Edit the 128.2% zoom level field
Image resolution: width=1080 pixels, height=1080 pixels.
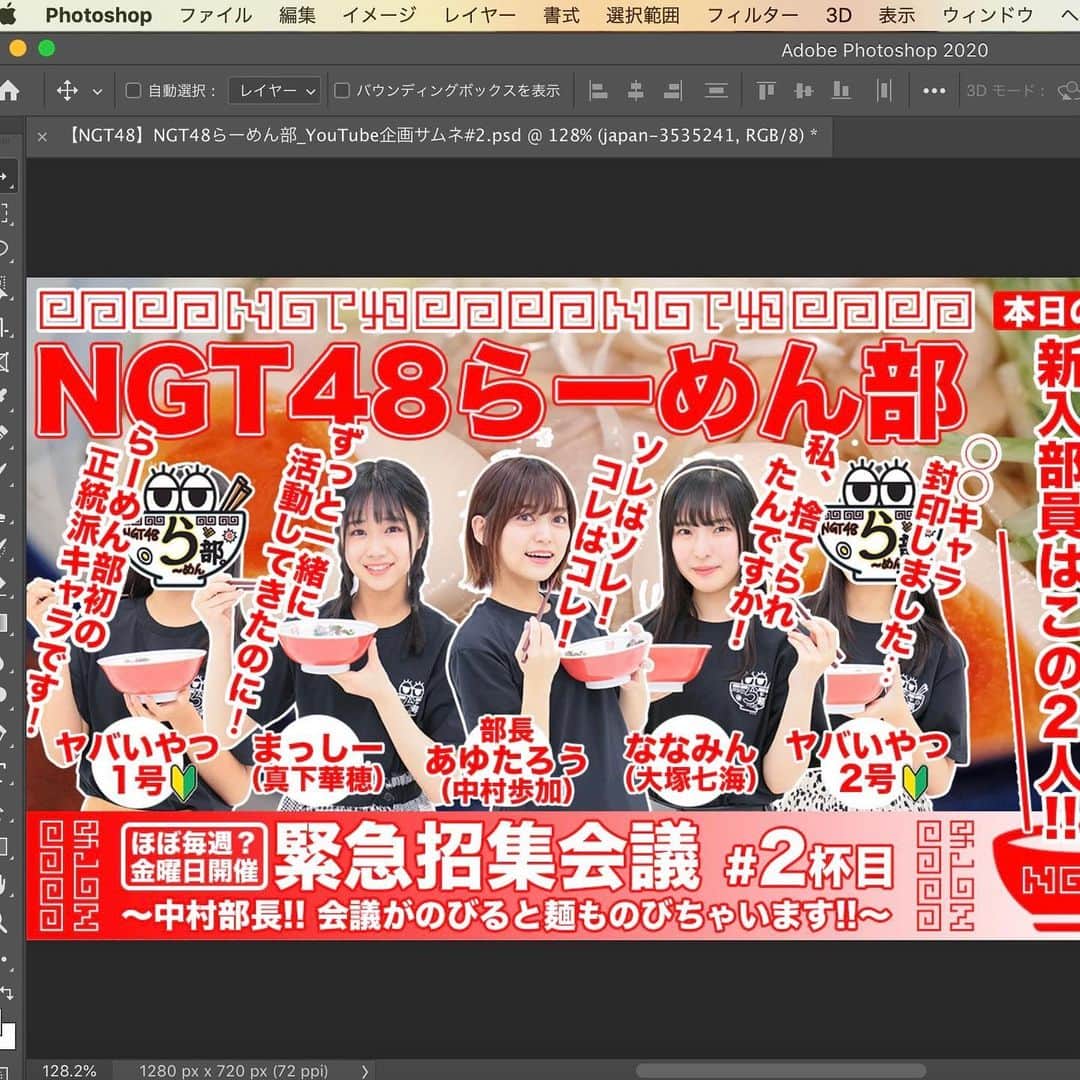[x=69, y=1070]
